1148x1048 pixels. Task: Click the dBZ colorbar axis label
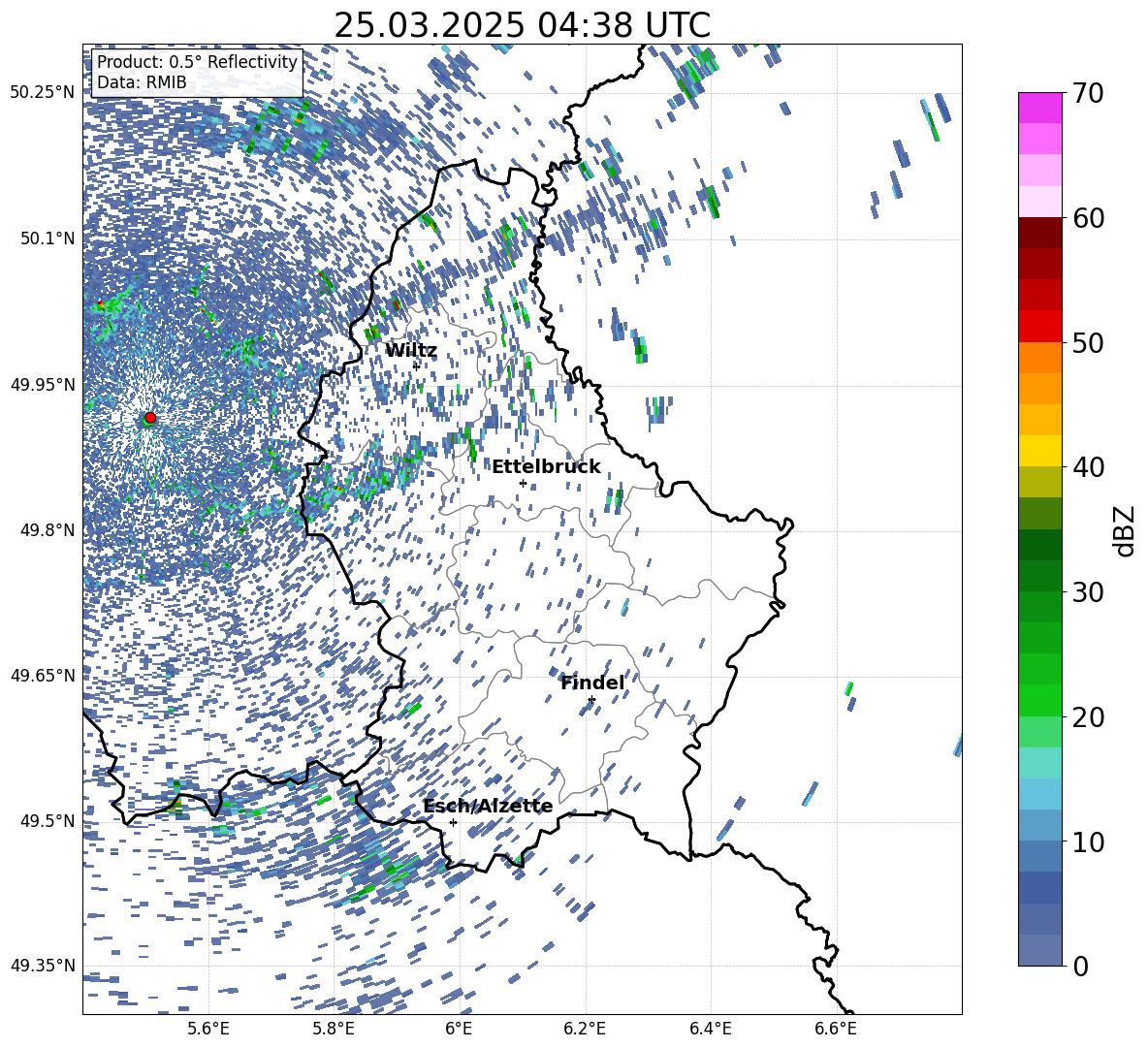coord(1126,530)
